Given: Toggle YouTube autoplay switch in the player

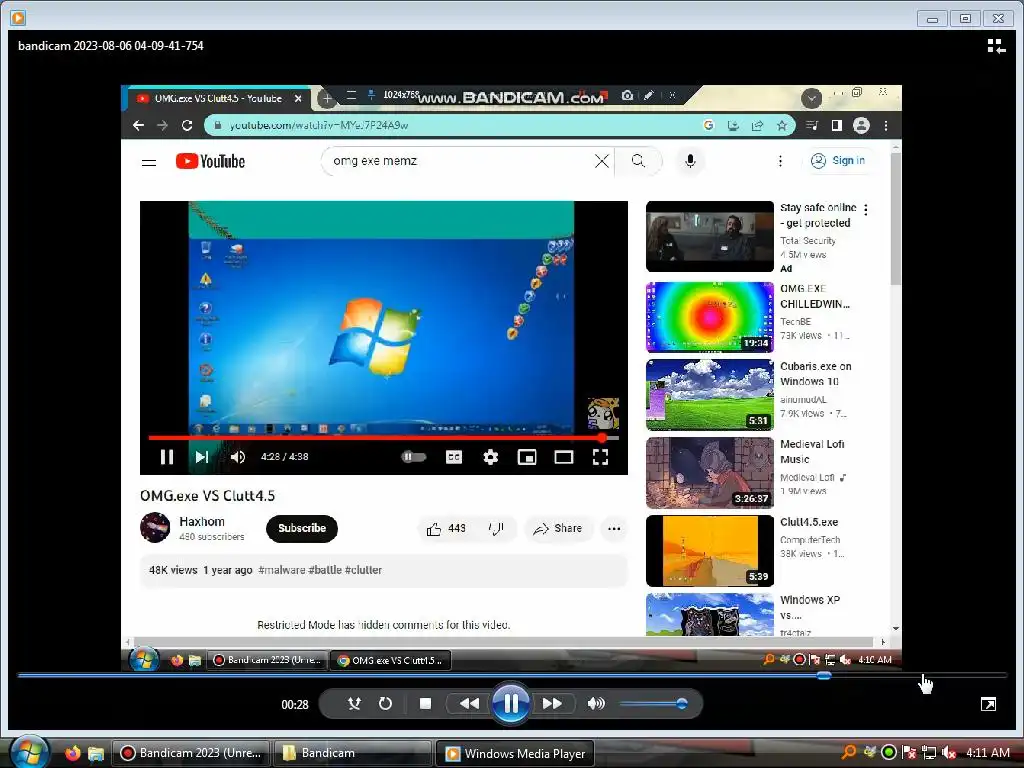Looking at the screenshot, I should [x=413, y=456].
